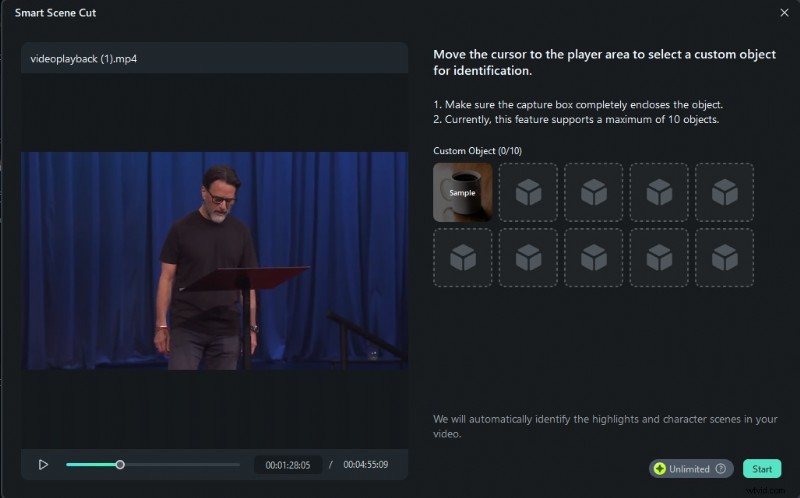Click the playback progress slider handle
800x498 pixels.
click(120, 464)
